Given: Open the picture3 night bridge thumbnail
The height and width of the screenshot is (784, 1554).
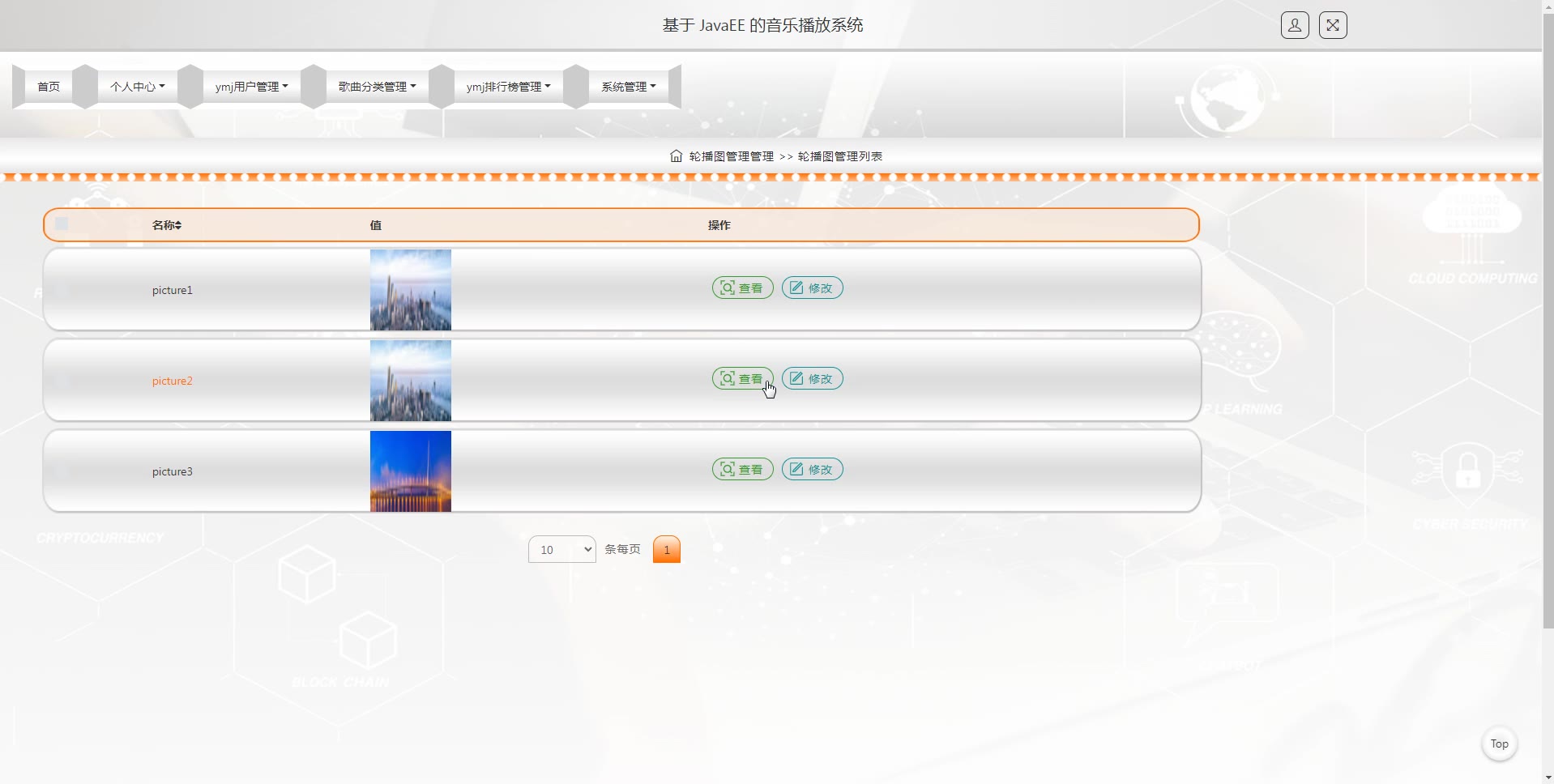Looking at the screenshot, I should coord(411,471).
